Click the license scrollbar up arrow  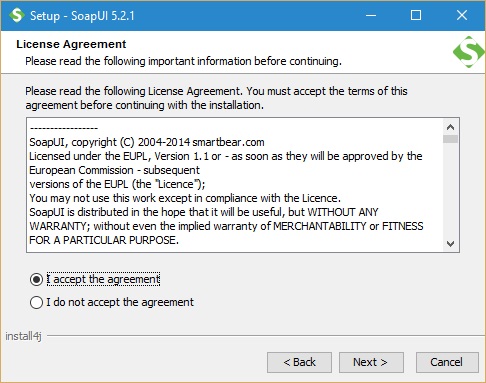[x=450, y=127]
